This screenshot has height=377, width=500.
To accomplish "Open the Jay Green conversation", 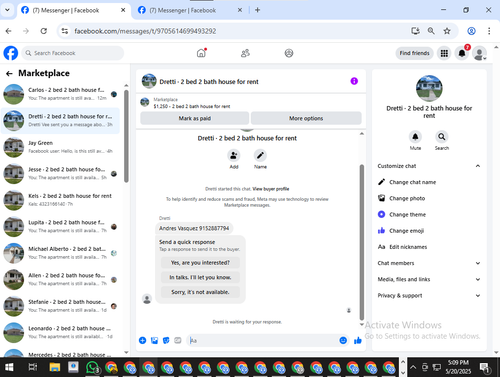I will click(x=60, y=147).
